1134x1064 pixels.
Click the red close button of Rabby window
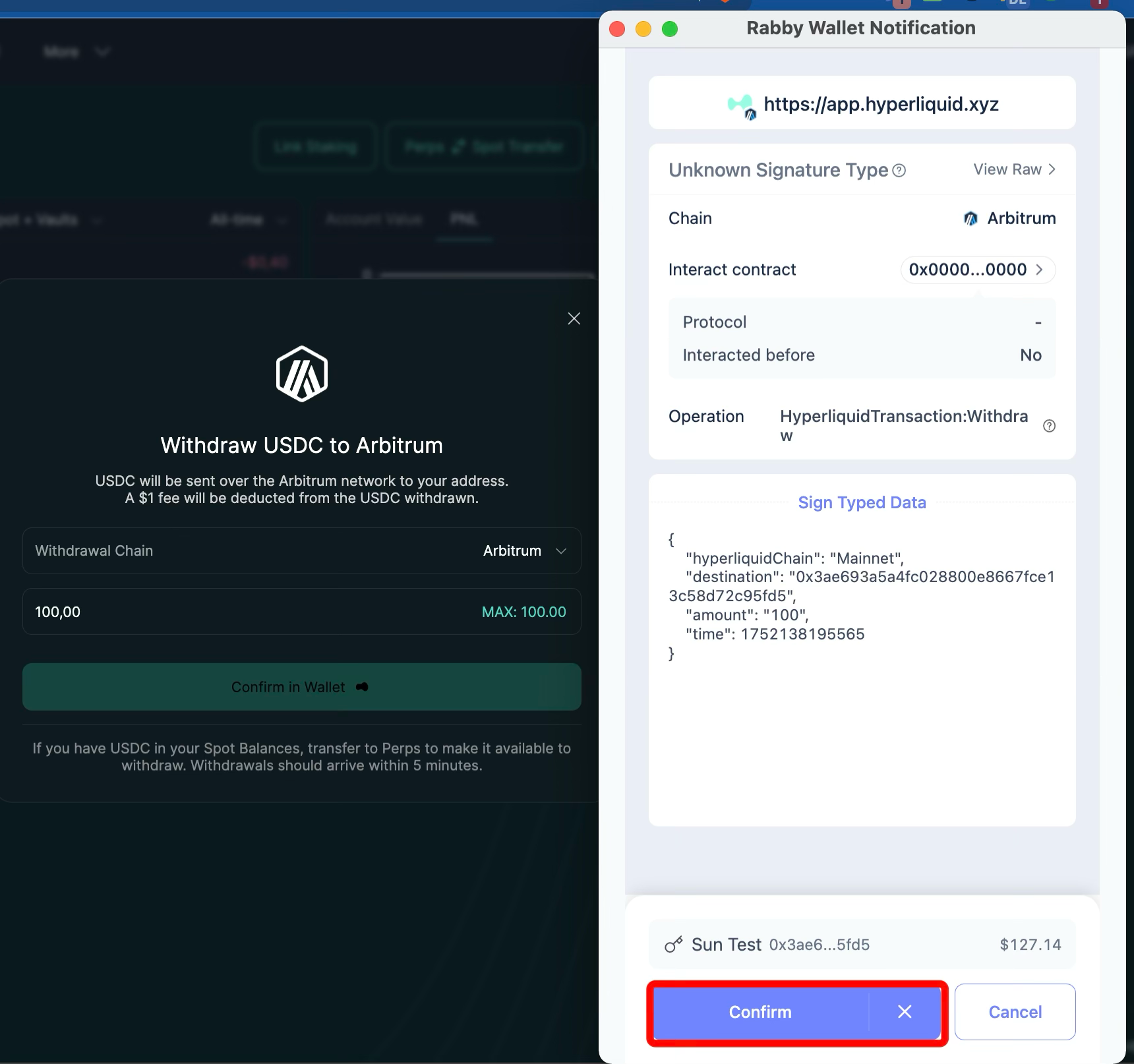[617, 29]
